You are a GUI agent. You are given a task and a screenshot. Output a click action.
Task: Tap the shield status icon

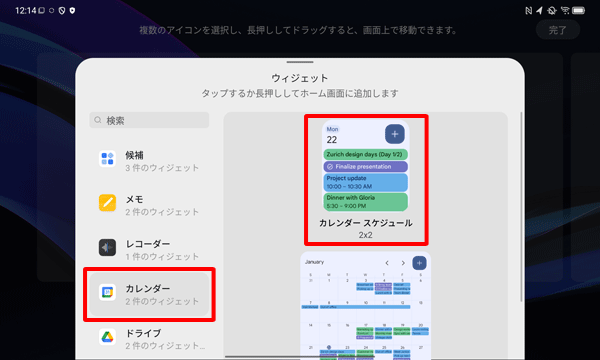click(x=72, y=11)
